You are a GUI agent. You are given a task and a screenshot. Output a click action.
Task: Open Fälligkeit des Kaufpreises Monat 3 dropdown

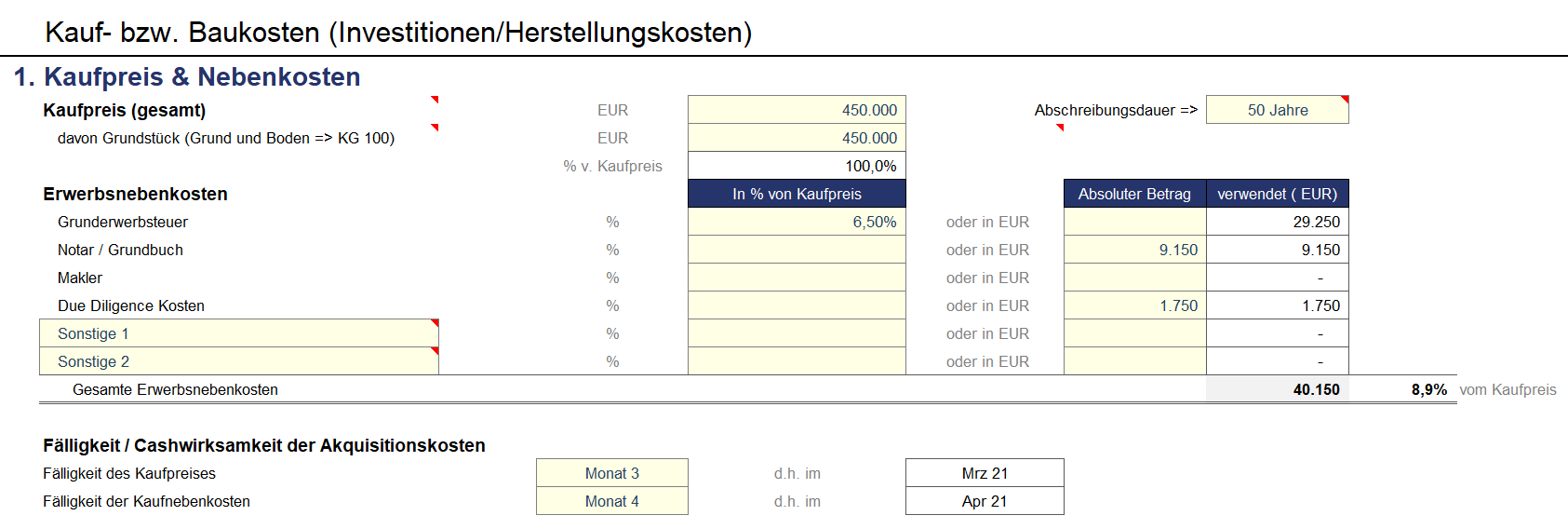pyautogui.click(x=612, y=473)
